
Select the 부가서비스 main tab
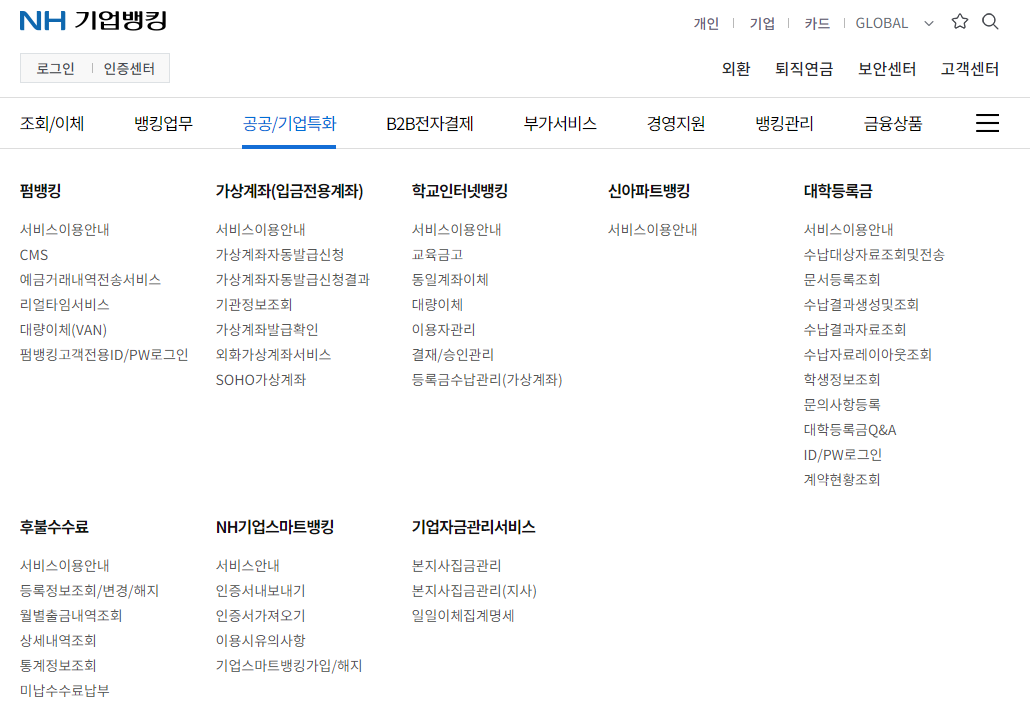560,123
